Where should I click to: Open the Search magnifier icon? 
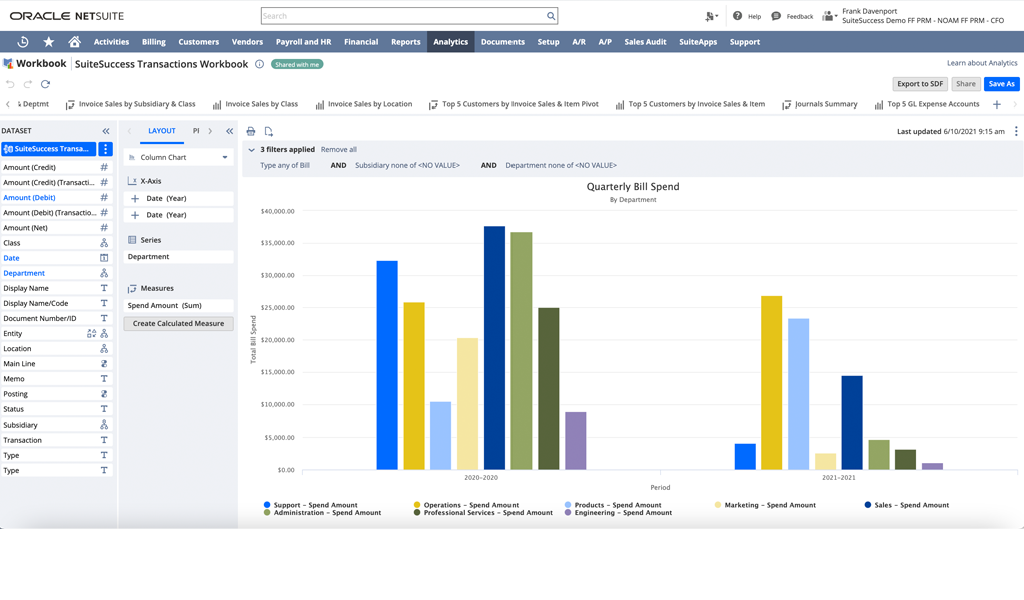pos(549,16)
